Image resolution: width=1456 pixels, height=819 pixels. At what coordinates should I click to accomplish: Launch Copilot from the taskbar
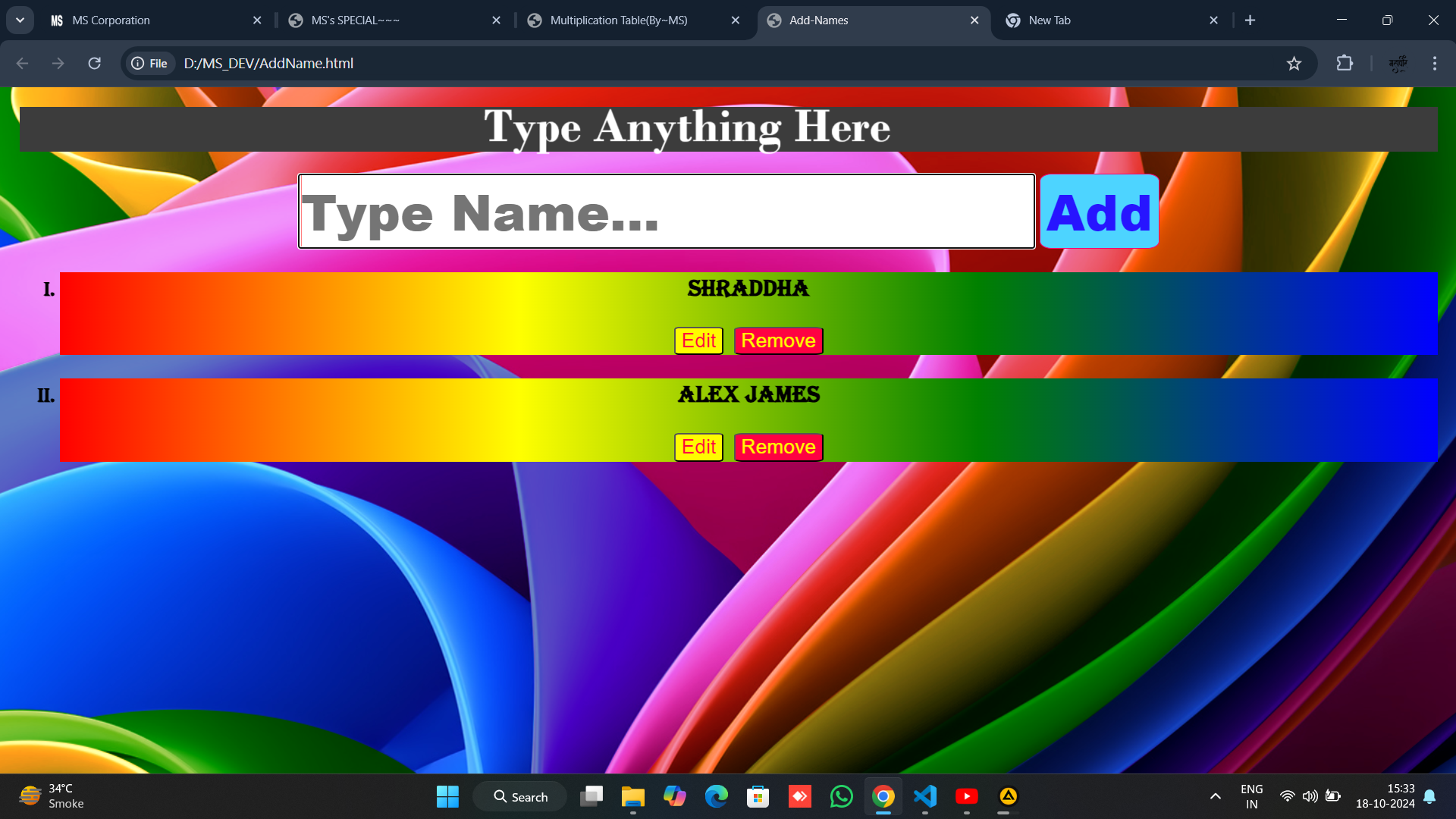pyautogui.click(x=674, y=796)
